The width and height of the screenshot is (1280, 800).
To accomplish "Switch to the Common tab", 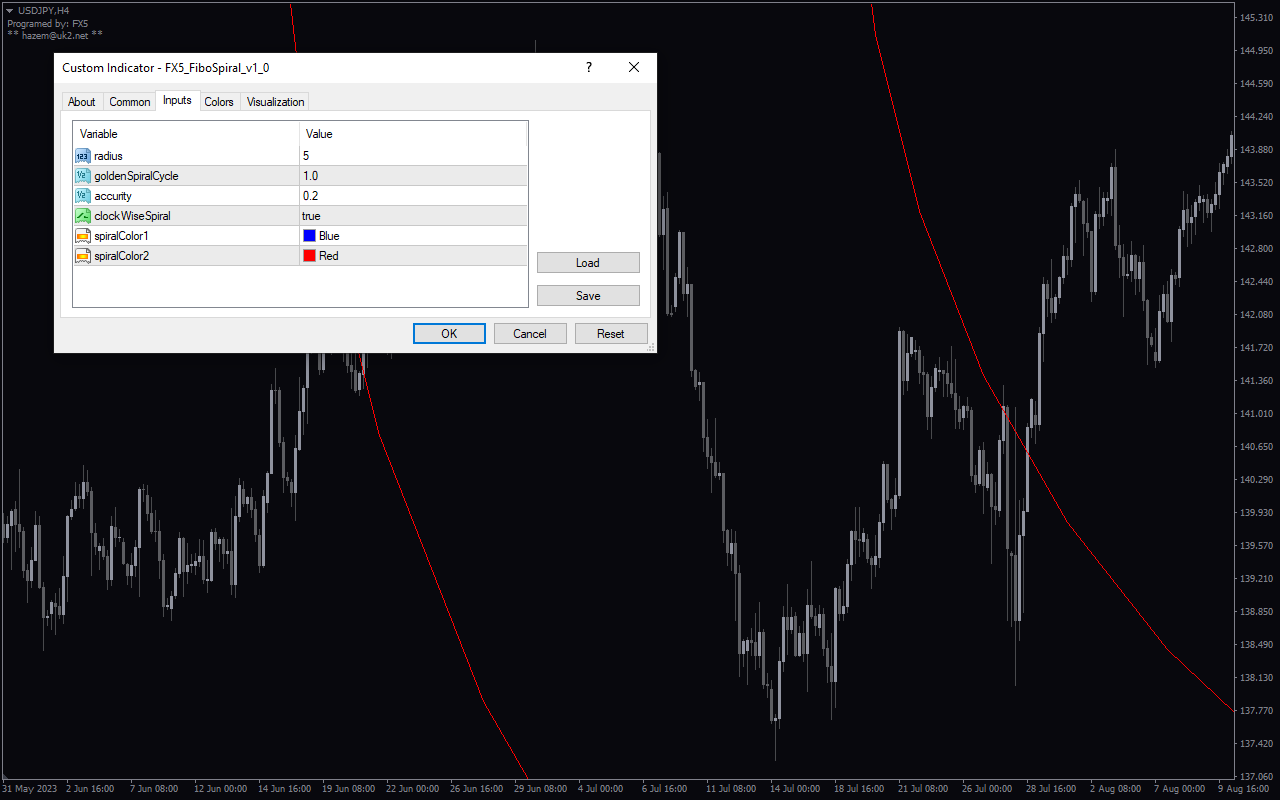I will click(130, 102).
